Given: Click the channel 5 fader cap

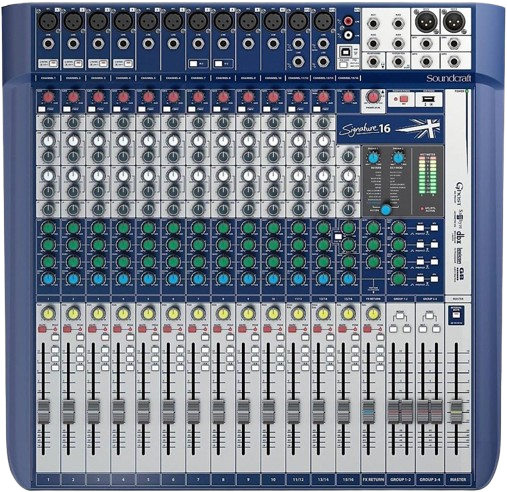Looking at the screenshot, I should click(x=144, y=412).
